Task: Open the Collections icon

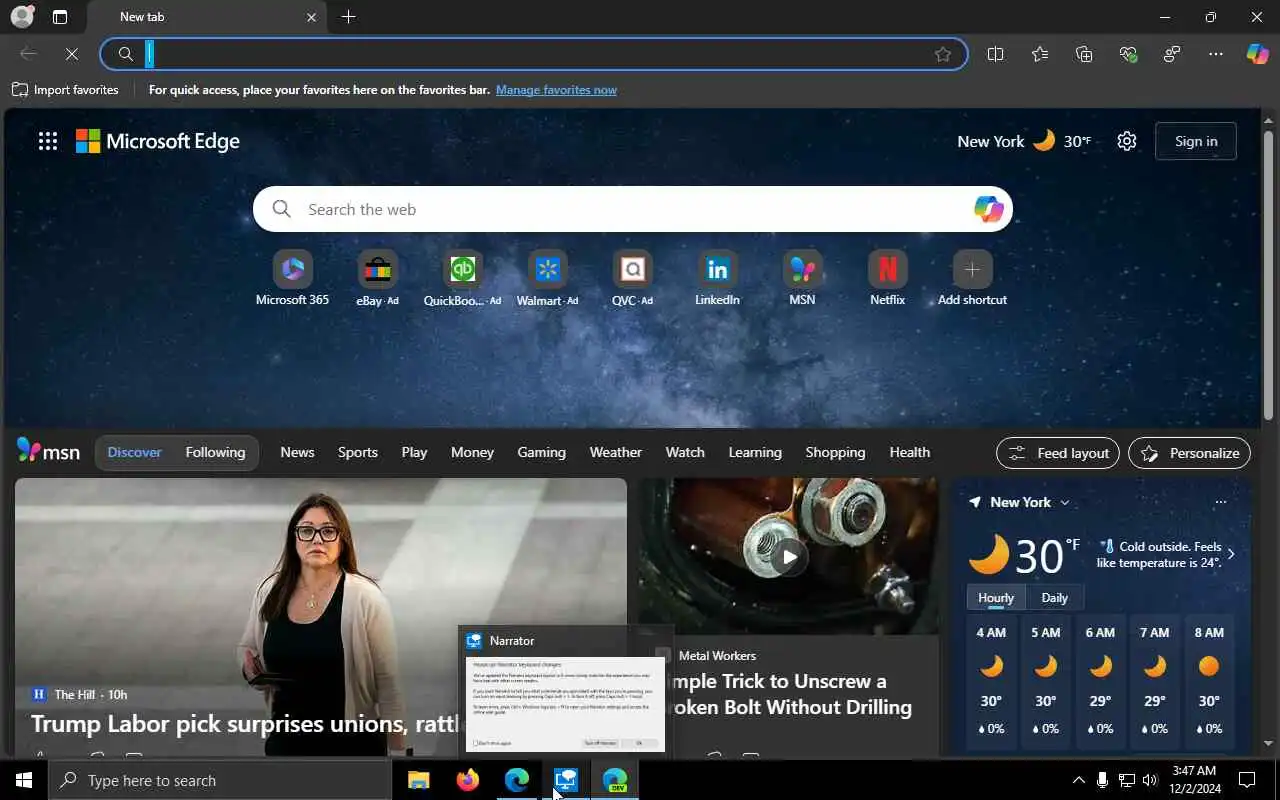Action: pos(1084,54)
